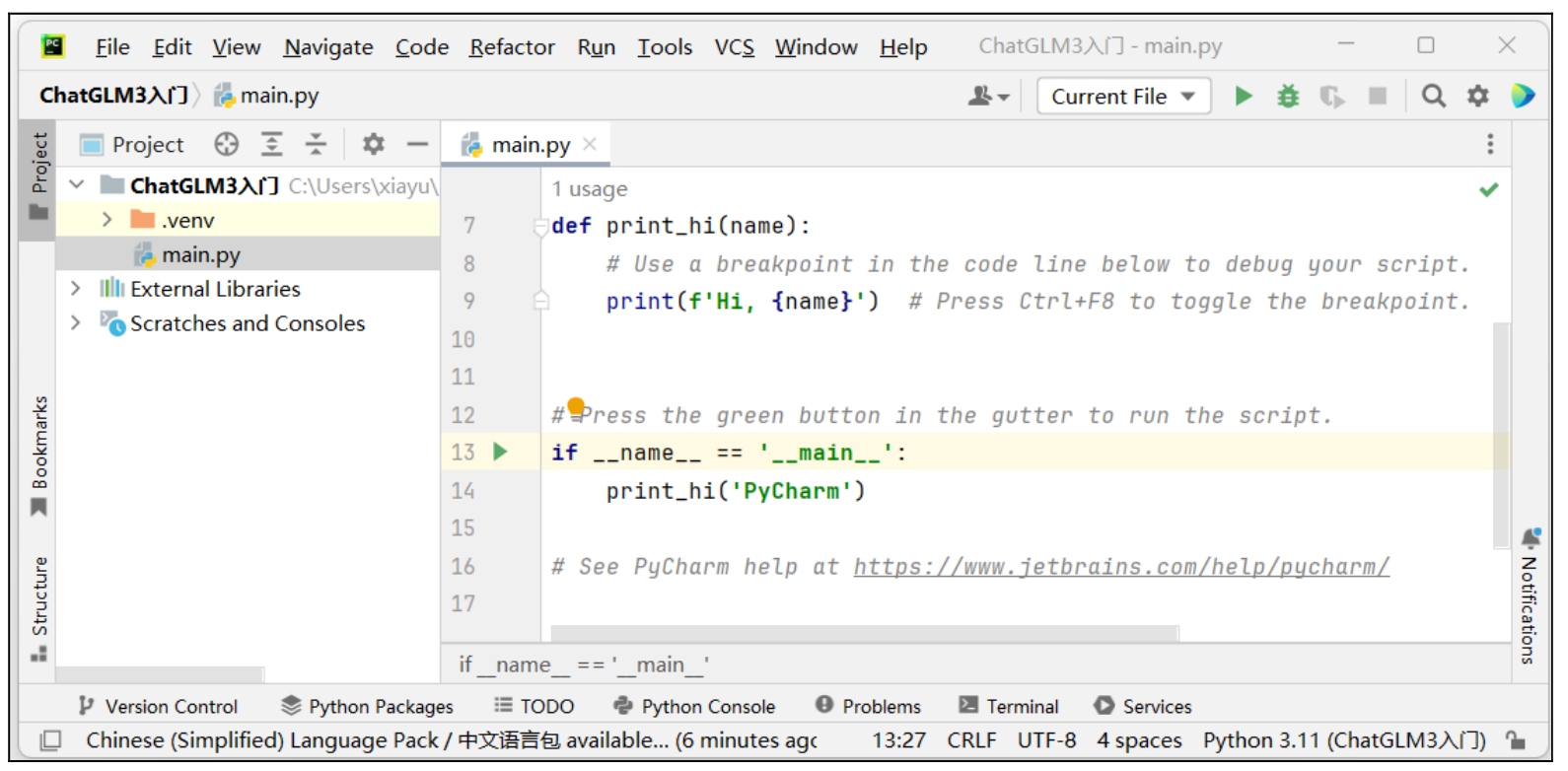Open the VCS menu
1568x771 pixels.
[x=734, y=46]
